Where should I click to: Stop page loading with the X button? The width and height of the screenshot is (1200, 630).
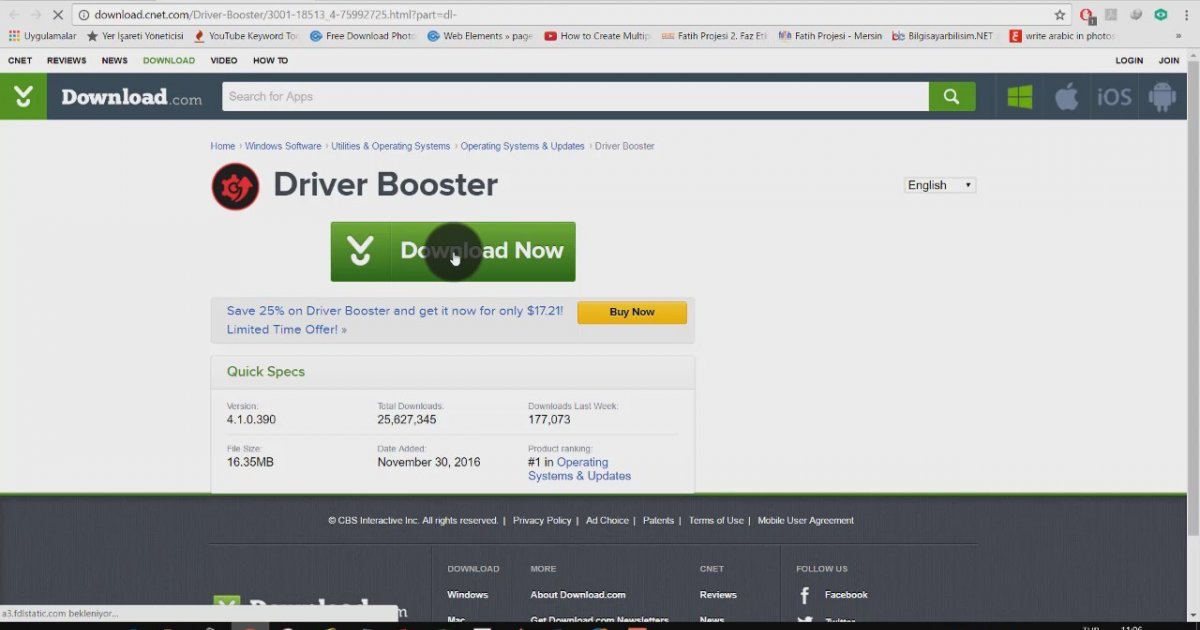[57, 15]
